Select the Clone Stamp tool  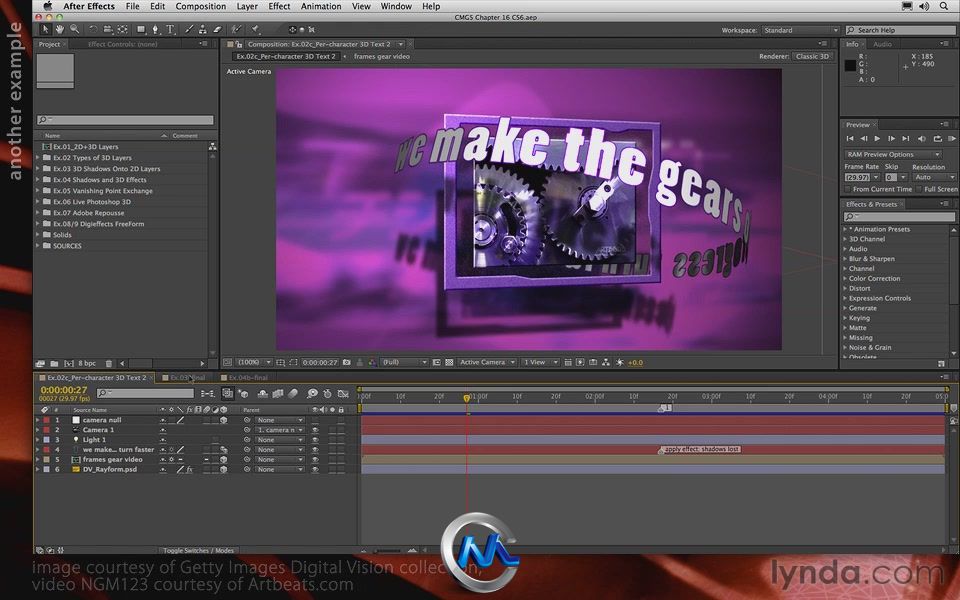tap(203, 29)
